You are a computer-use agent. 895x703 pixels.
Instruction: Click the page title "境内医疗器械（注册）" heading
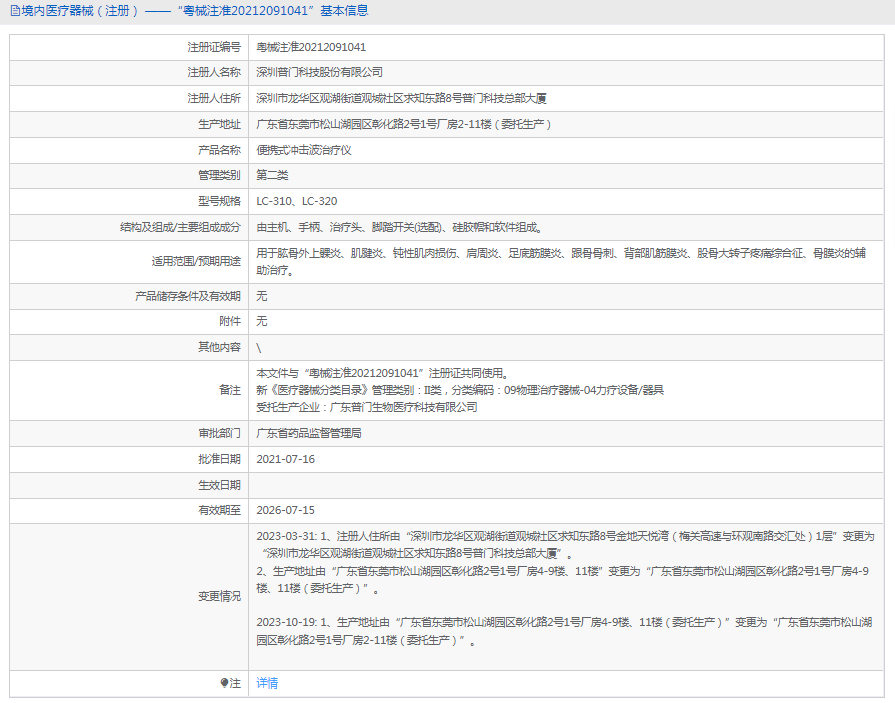pyautogui.click(x=80, y=11)
